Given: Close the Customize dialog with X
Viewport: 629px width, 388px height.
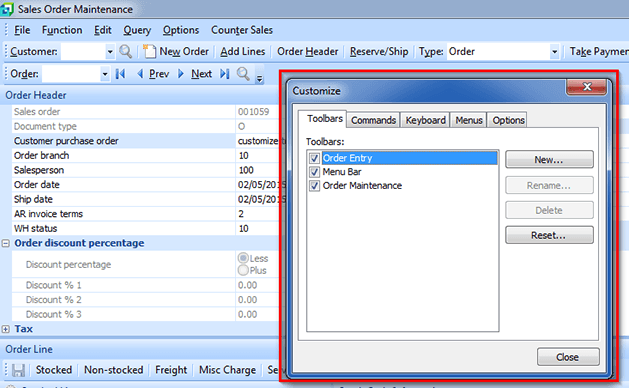Looking at the screenshot, I should point(586,86).
